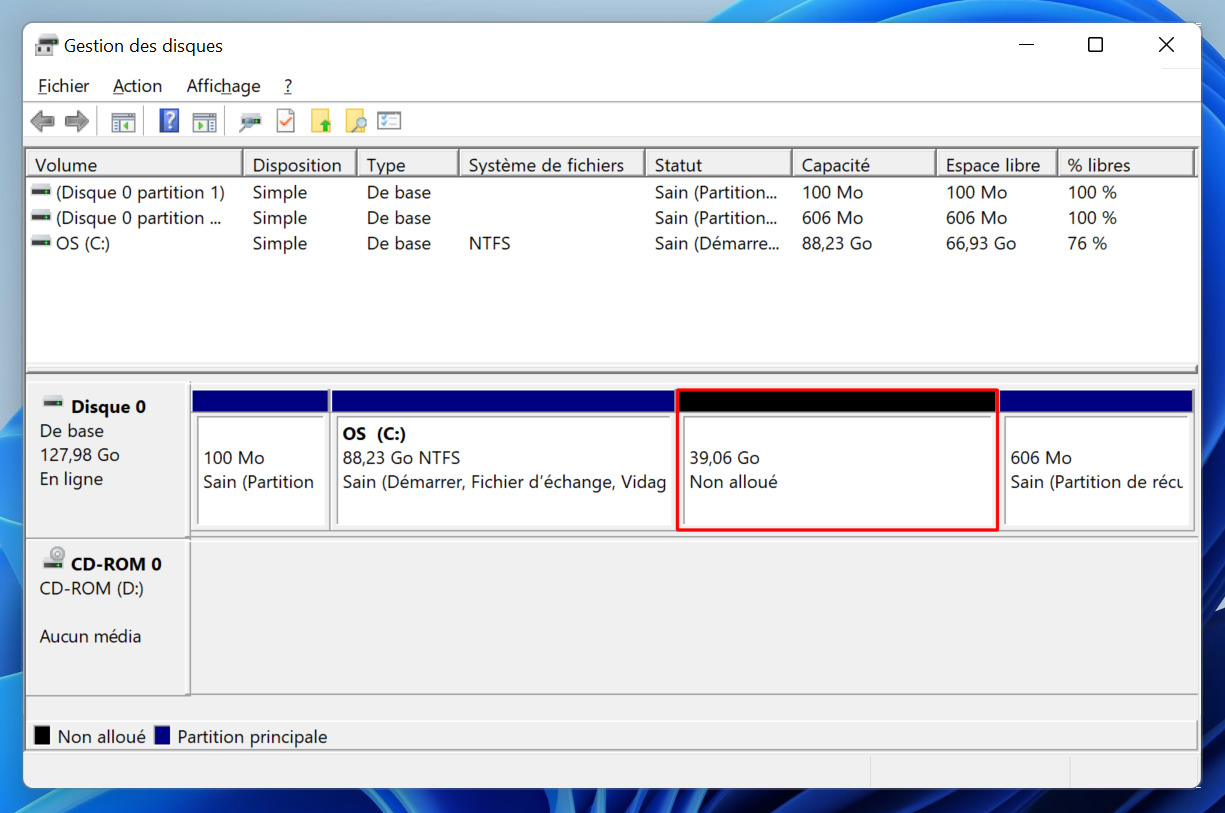Maximize the Gestion des disques window

[x=1095, y=45]
